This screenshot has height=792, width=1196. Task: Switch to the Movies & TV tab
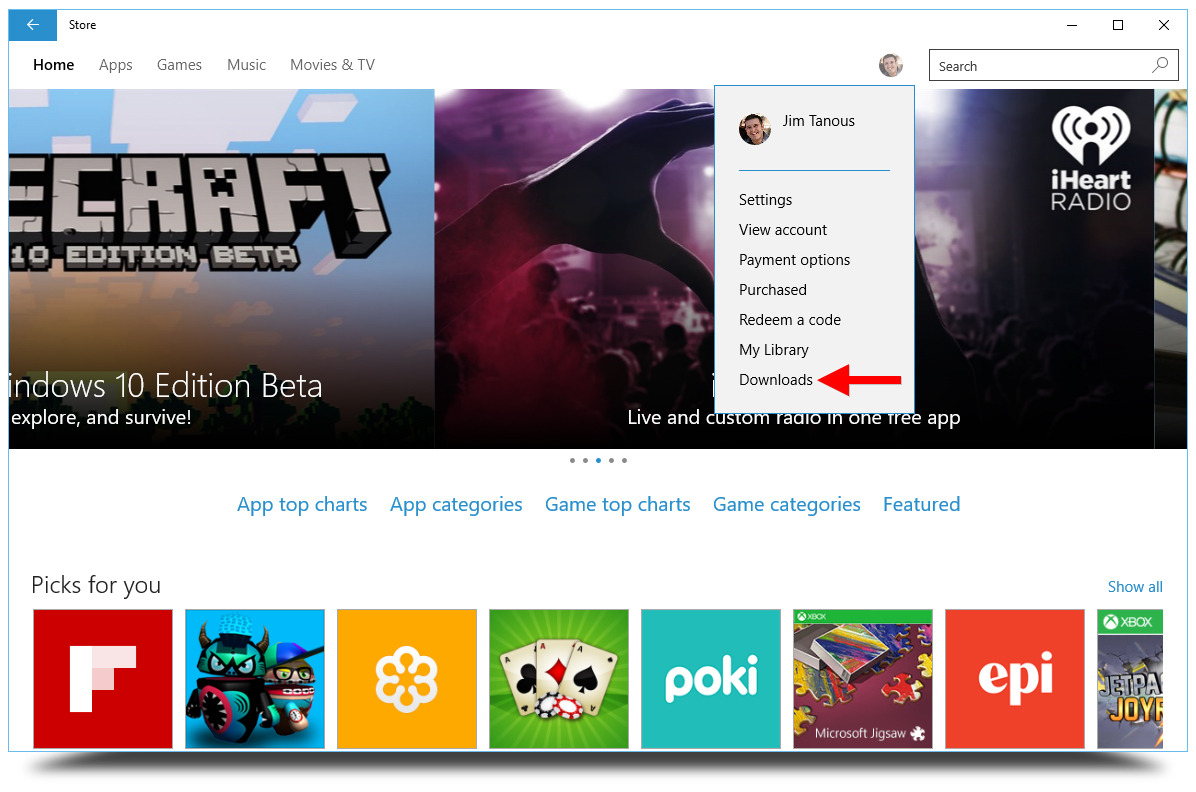(333, 65)
